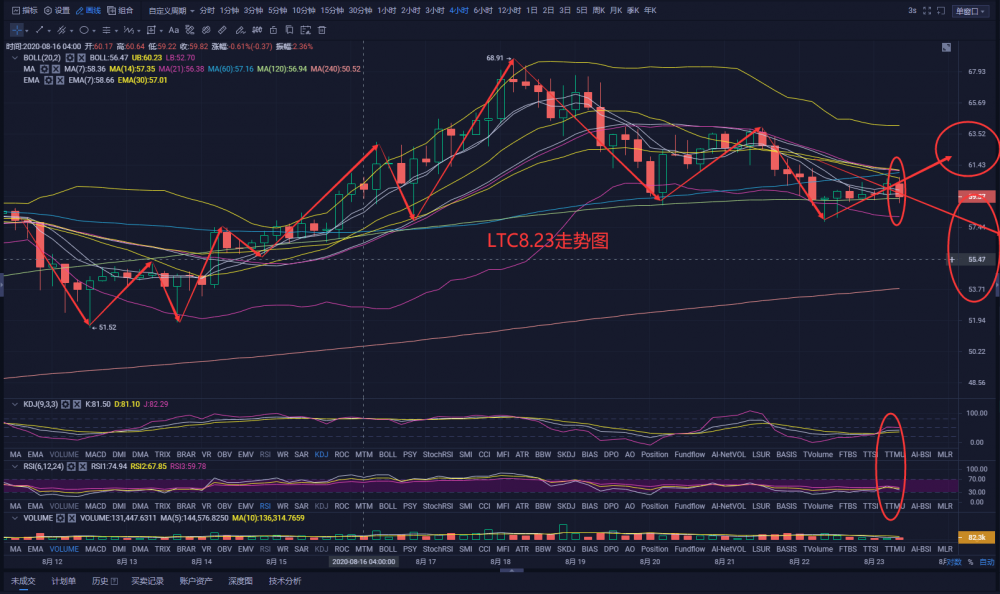Switch to the 分时 time-sharing view
1000x594 pixels.
pos(207,11)
